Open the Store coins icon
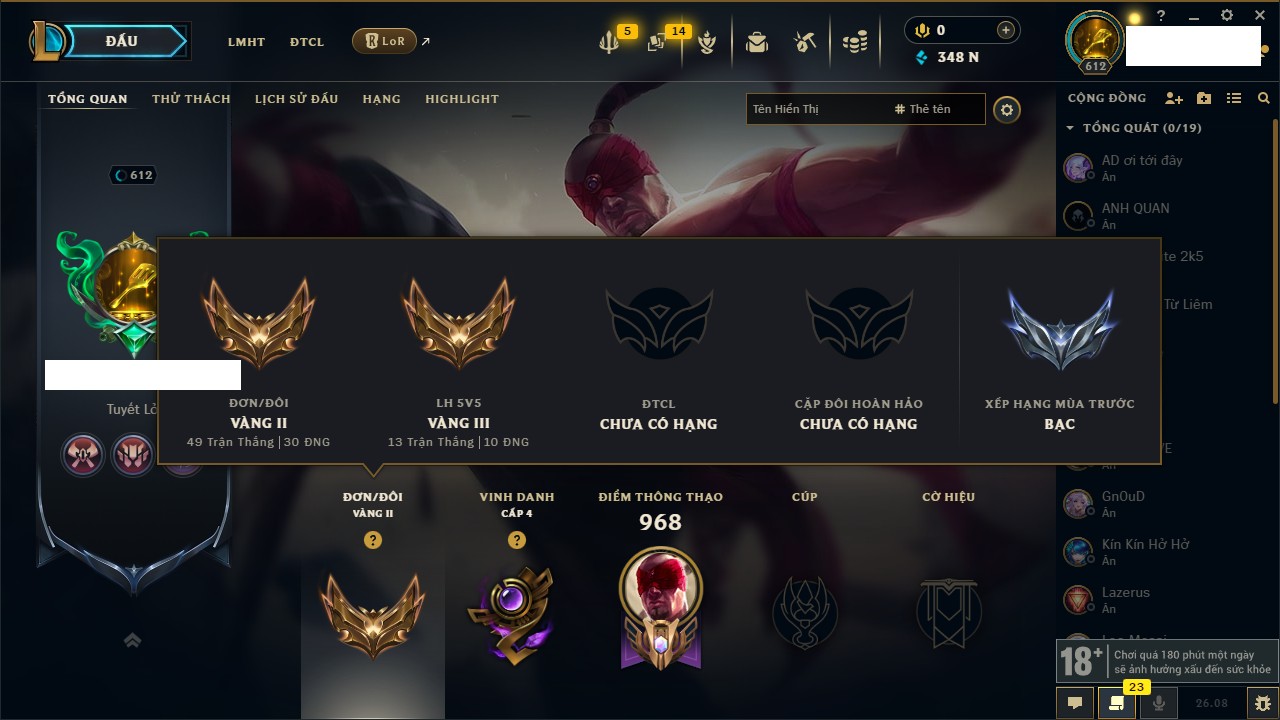Viewport: 1280px width, 720px height. [854, 42]
